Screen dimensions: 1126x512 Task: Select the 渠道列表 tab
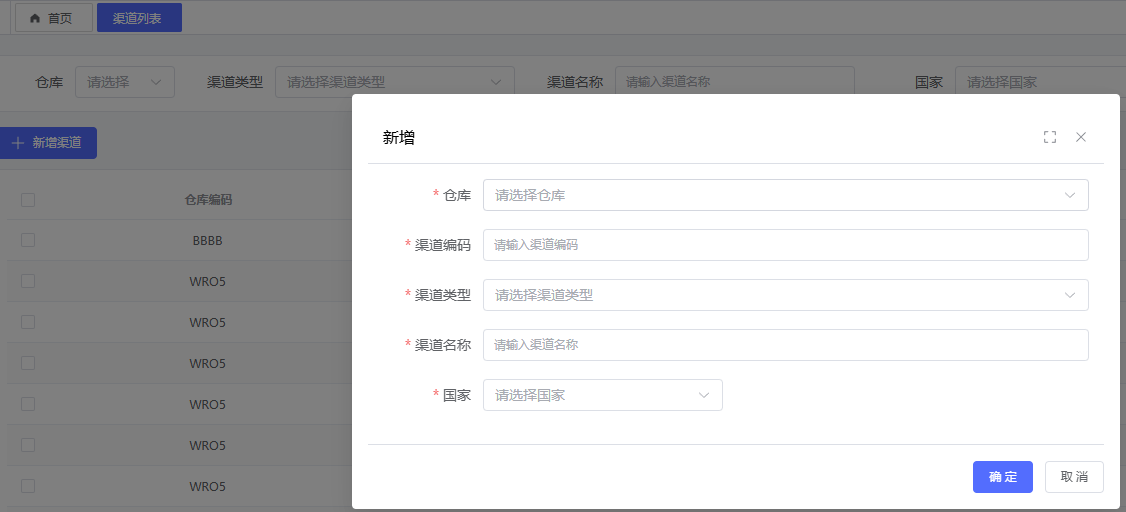[139, 18]
